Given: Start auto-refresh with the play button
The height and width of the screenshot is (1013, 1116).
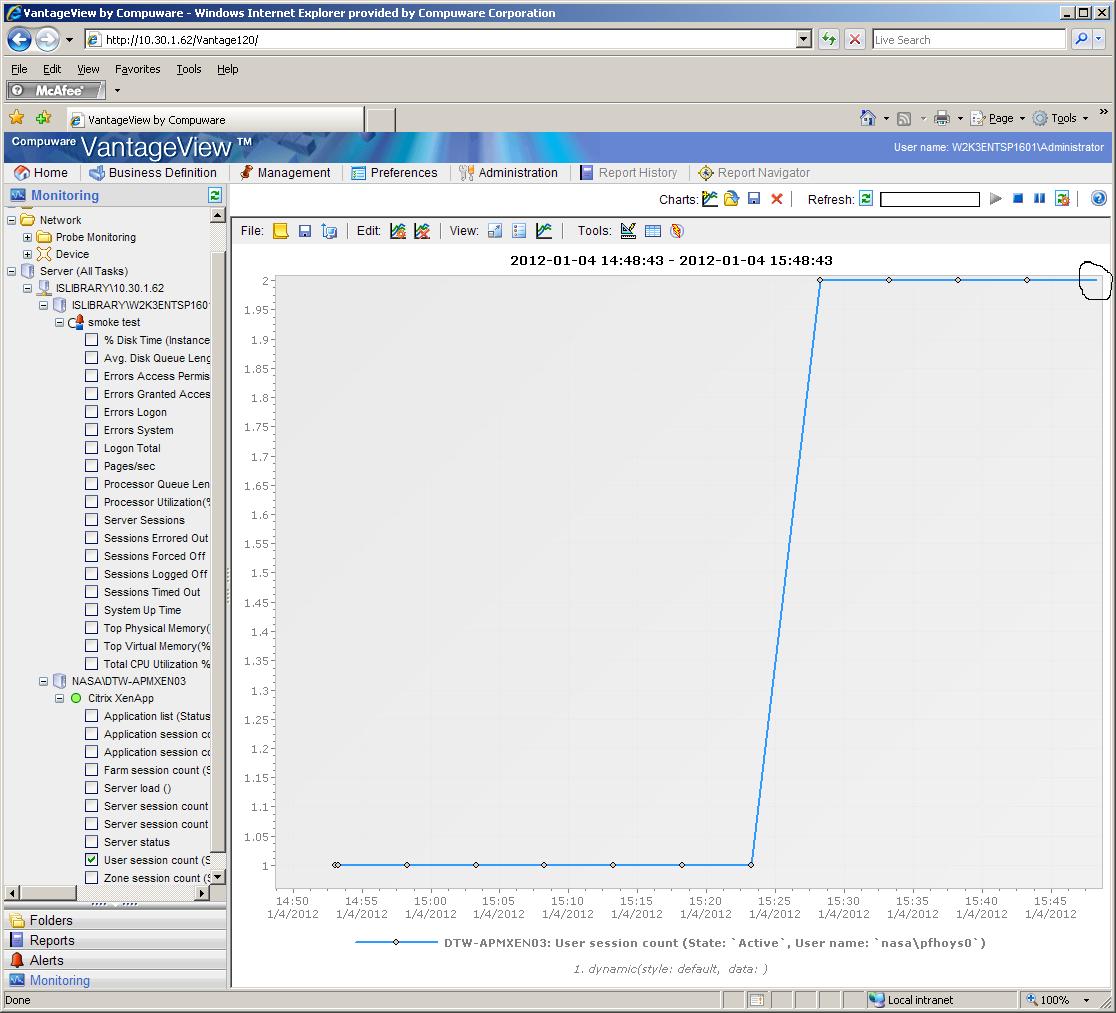Looking at the screenshot, I should point(996,199).
